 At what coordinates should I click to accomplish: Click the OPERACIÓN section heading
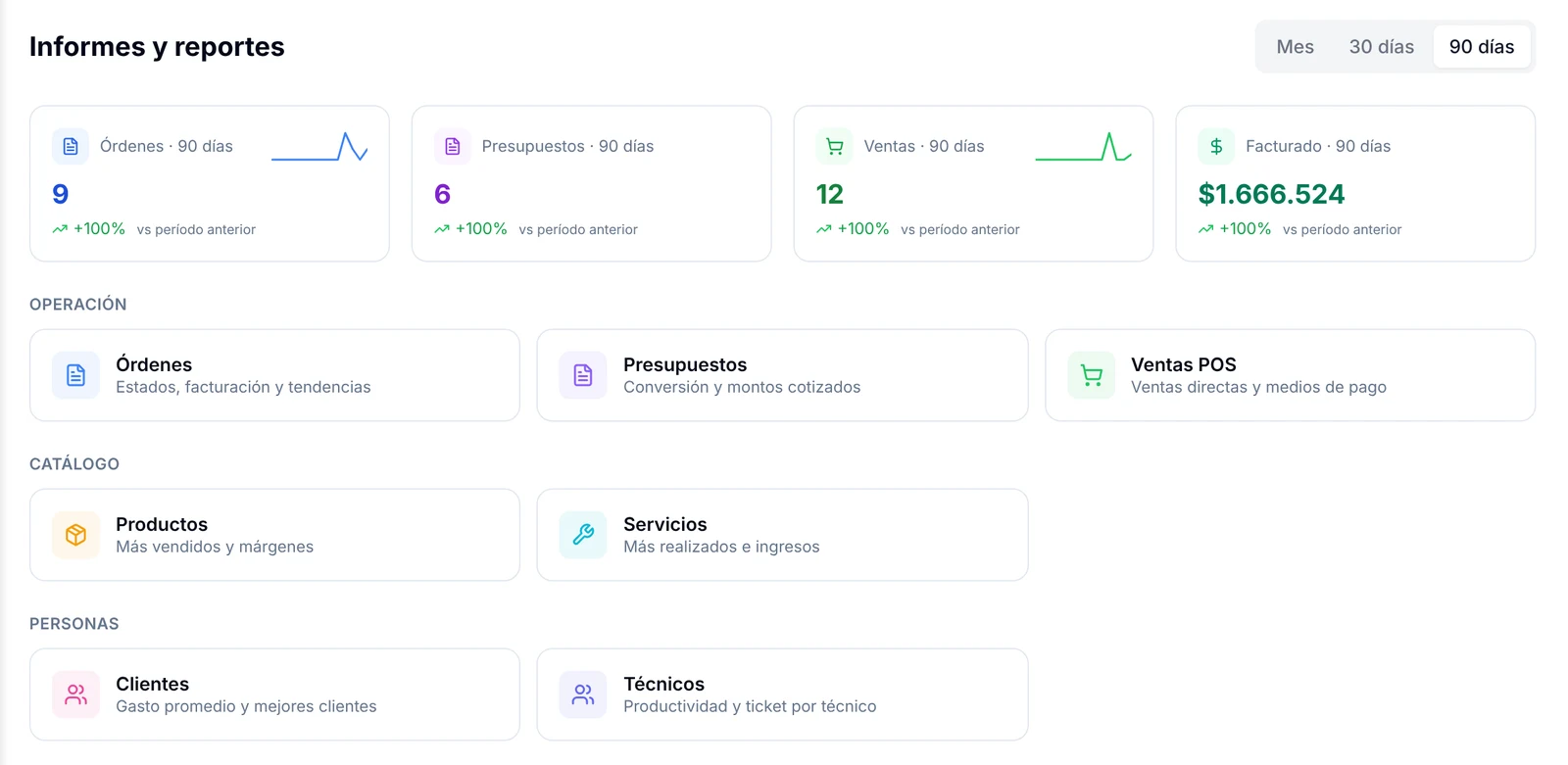point(78,305)
